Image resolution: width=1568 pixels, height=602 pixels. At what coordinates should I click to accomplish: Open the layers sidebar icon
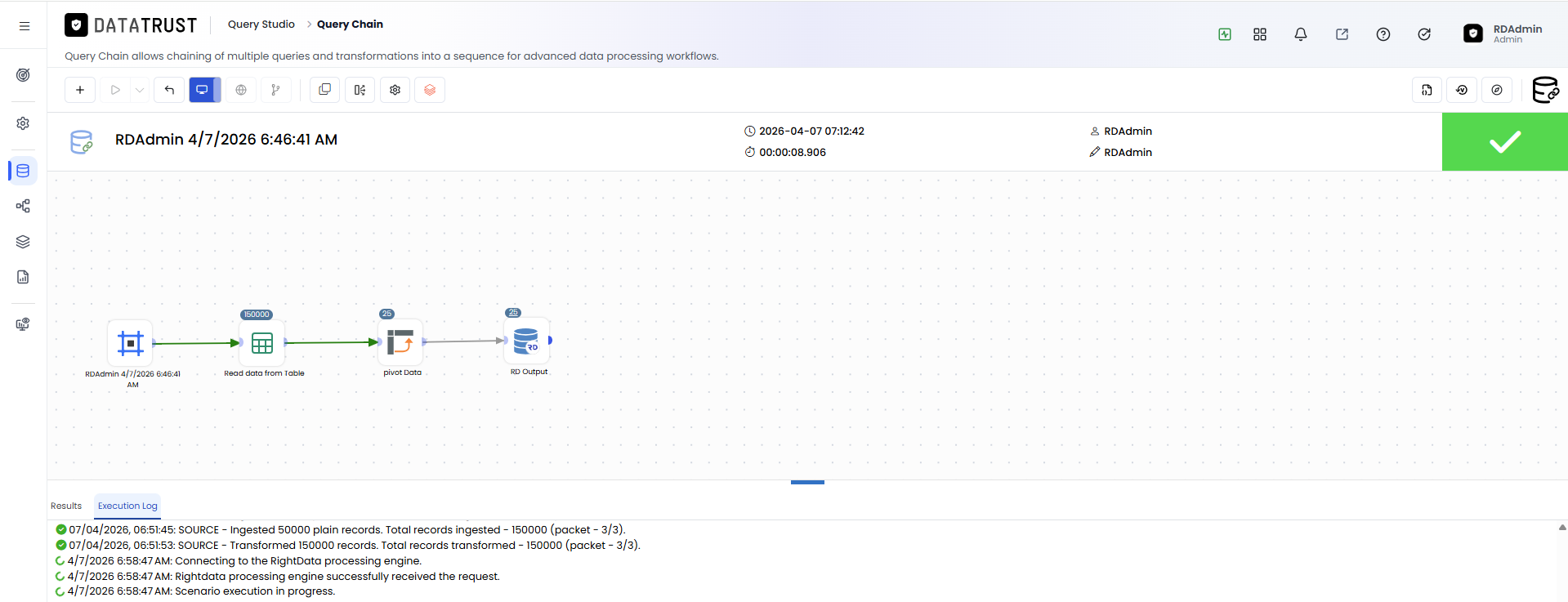click(x=23, y=242)
